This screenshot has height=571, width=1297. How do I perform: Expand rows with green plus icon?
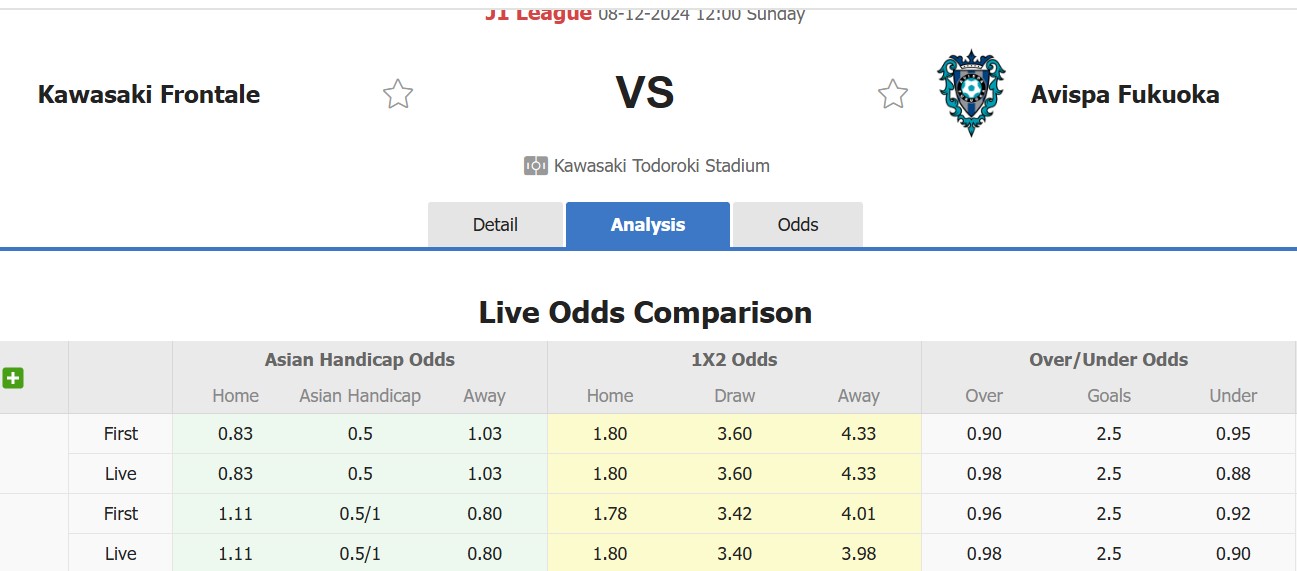(13, 378)
